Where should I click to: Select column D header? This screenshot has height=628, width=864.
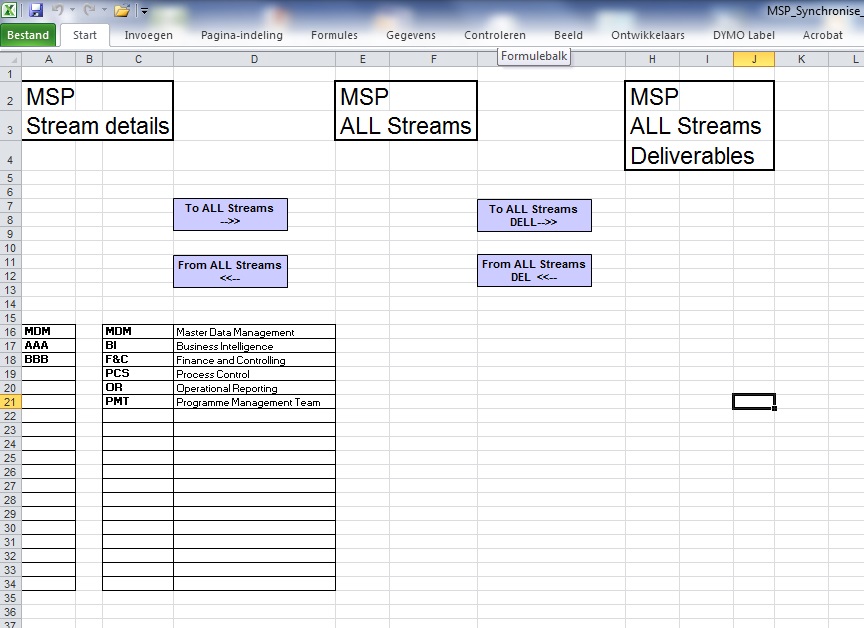(x=254, y=59)
